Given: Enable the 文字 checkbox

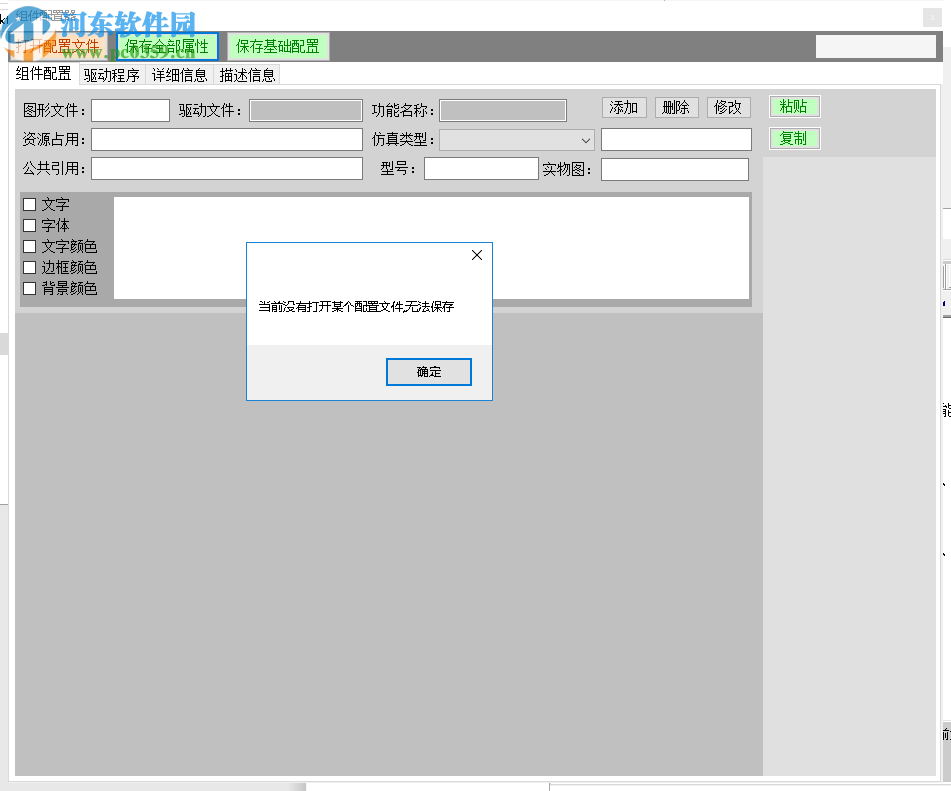Looking at the screenshot, I should point(29,204).
